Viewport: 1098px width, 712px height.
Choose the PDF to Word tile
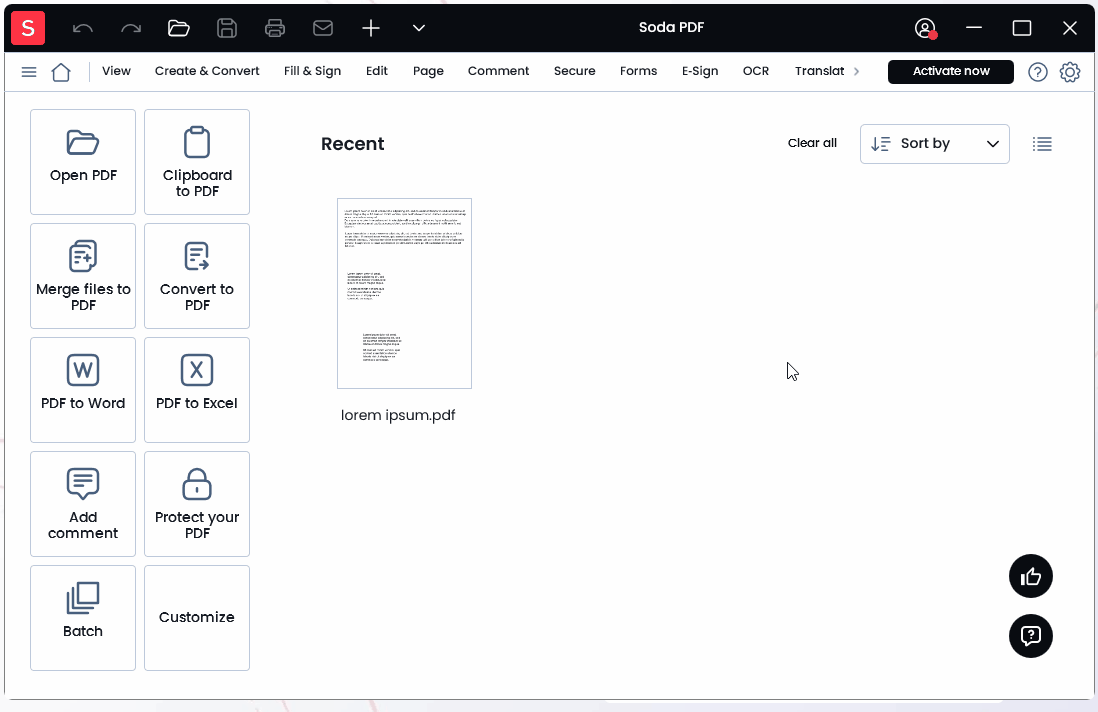[x=83, y=390]
